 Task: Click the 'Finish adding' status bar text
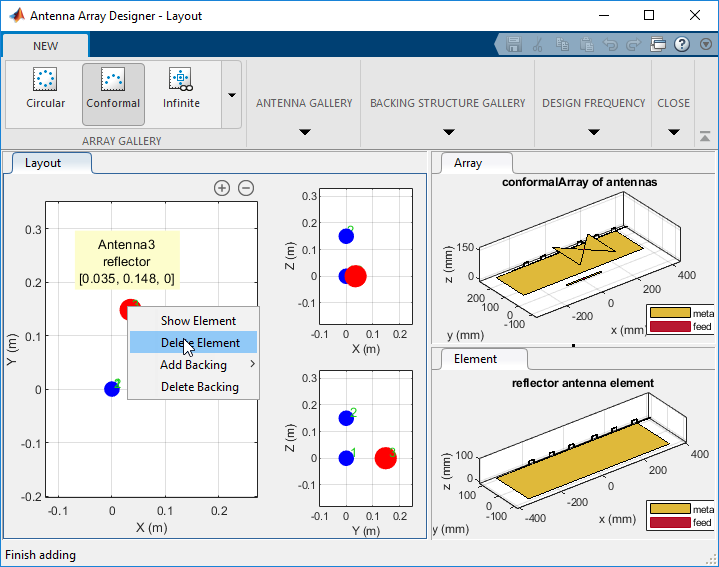click(40, 555)
